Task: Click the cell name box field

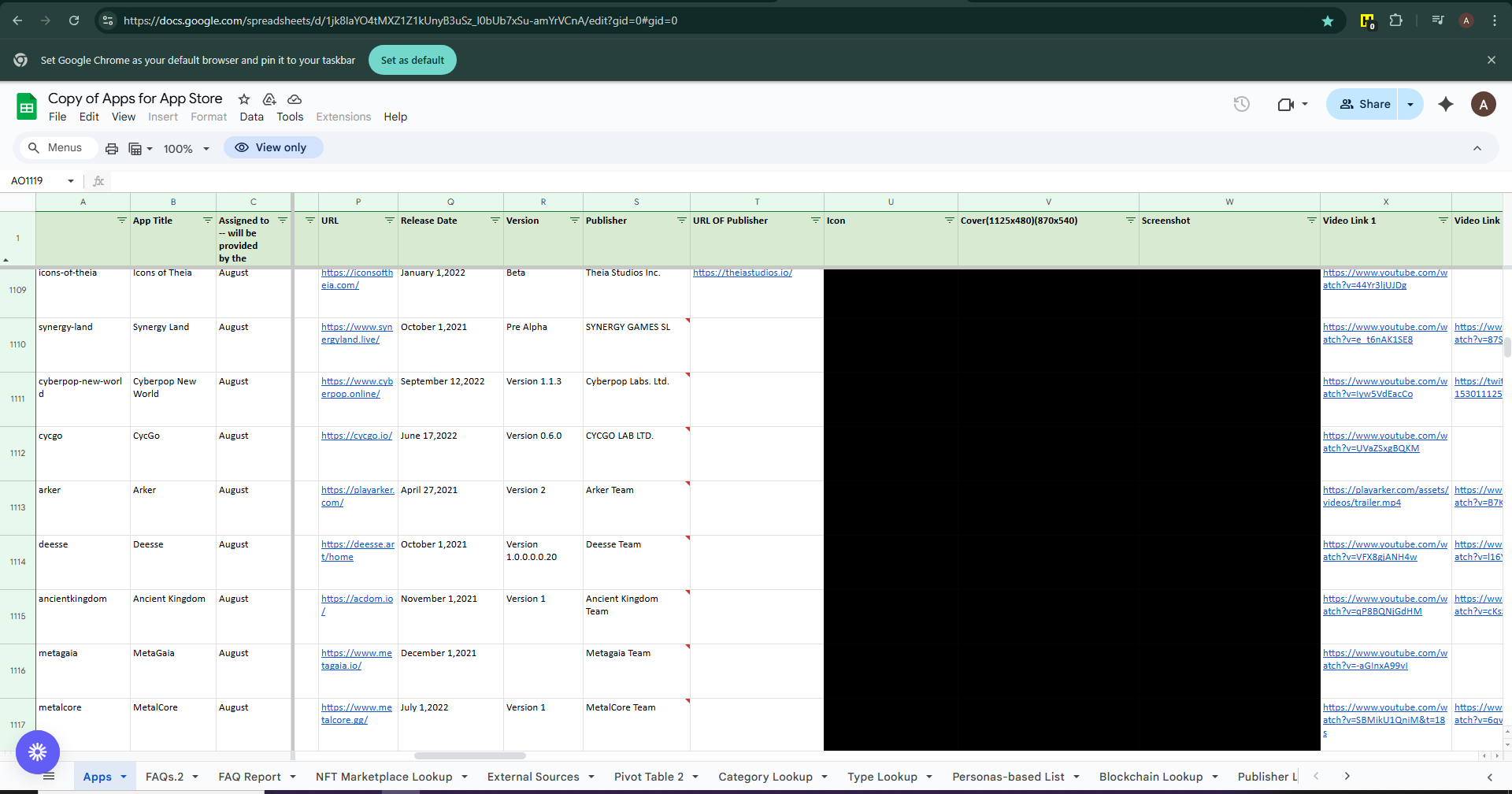Action: 35,181
